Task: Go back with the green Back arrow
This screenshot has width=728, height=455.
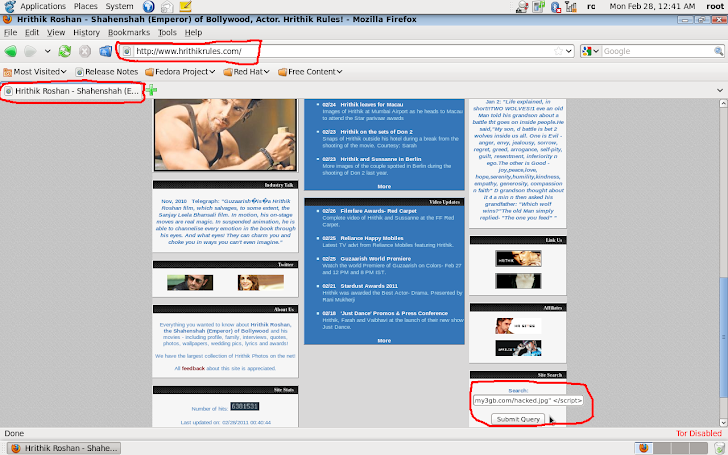Action: pyautogui.click(x=11, y=51)
